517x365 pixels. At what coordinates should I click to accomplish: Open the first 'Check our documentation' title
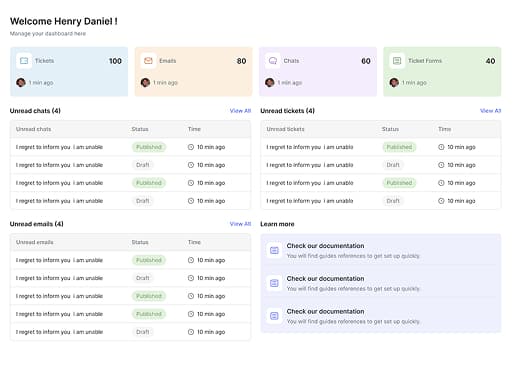tap(325, 246)
